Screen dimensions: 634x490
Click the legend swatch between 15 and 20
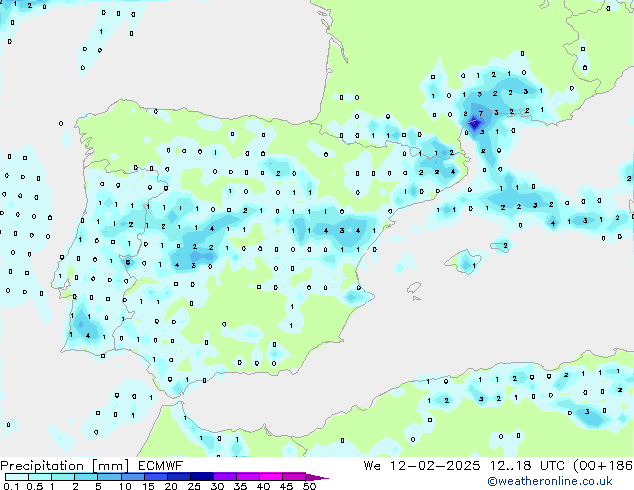coord(155,477)
